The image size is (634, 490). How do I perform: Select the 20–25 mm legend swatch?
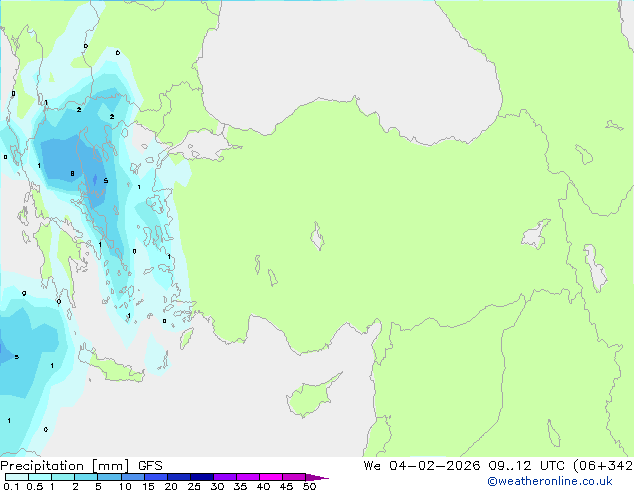click(x=178, y=477)
